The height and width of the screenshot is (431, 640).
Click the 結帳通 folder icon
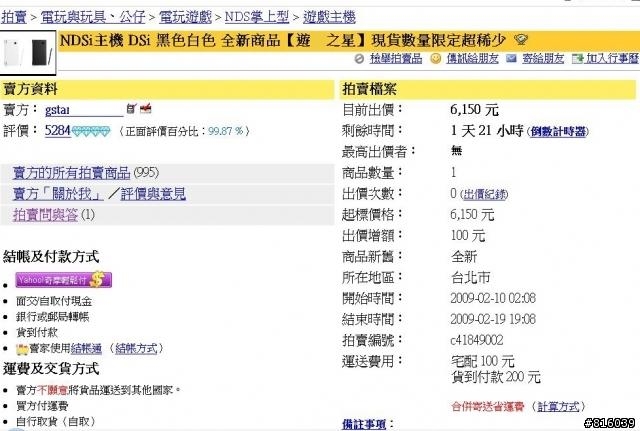[22, 349]
